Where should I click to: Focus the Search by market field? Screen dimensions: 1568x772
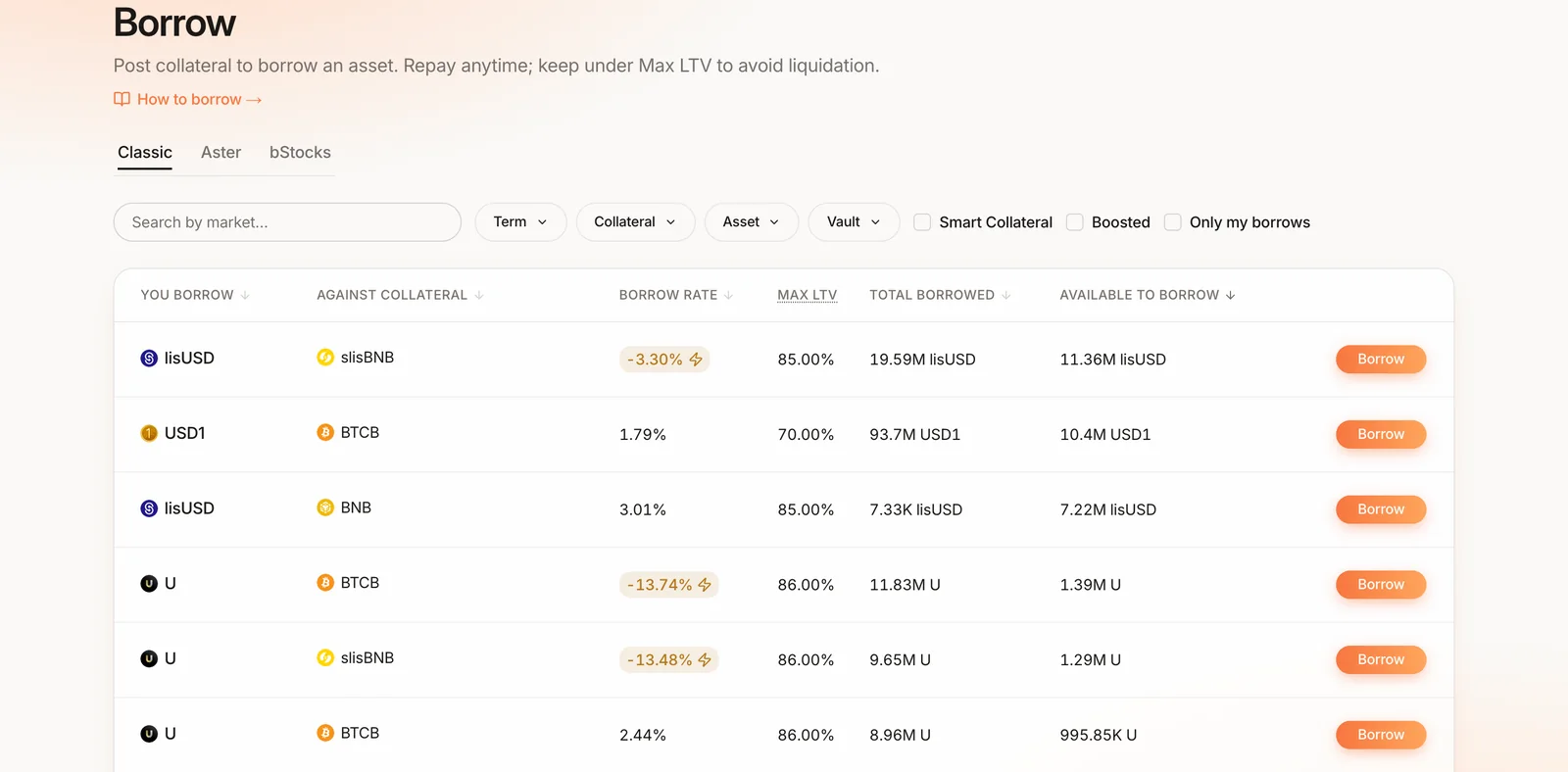point(287,222)
